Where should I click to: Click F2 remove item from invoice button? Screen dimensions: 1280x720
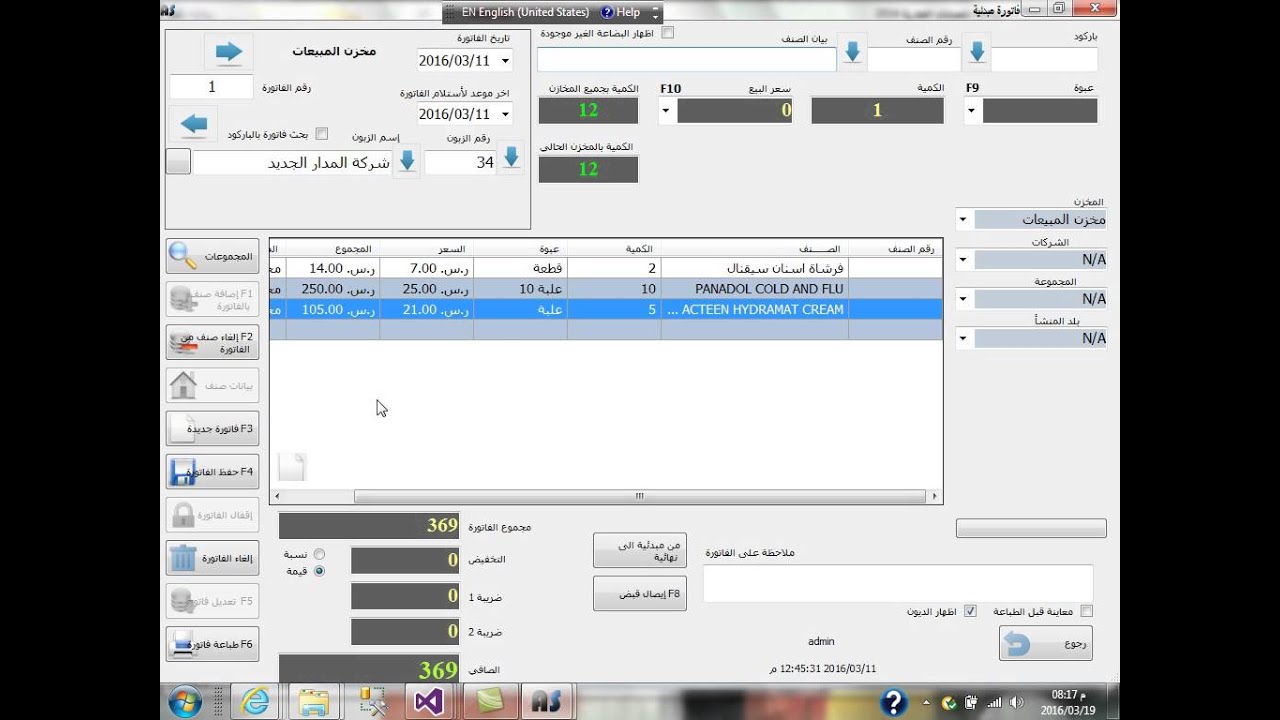point(212,342)
